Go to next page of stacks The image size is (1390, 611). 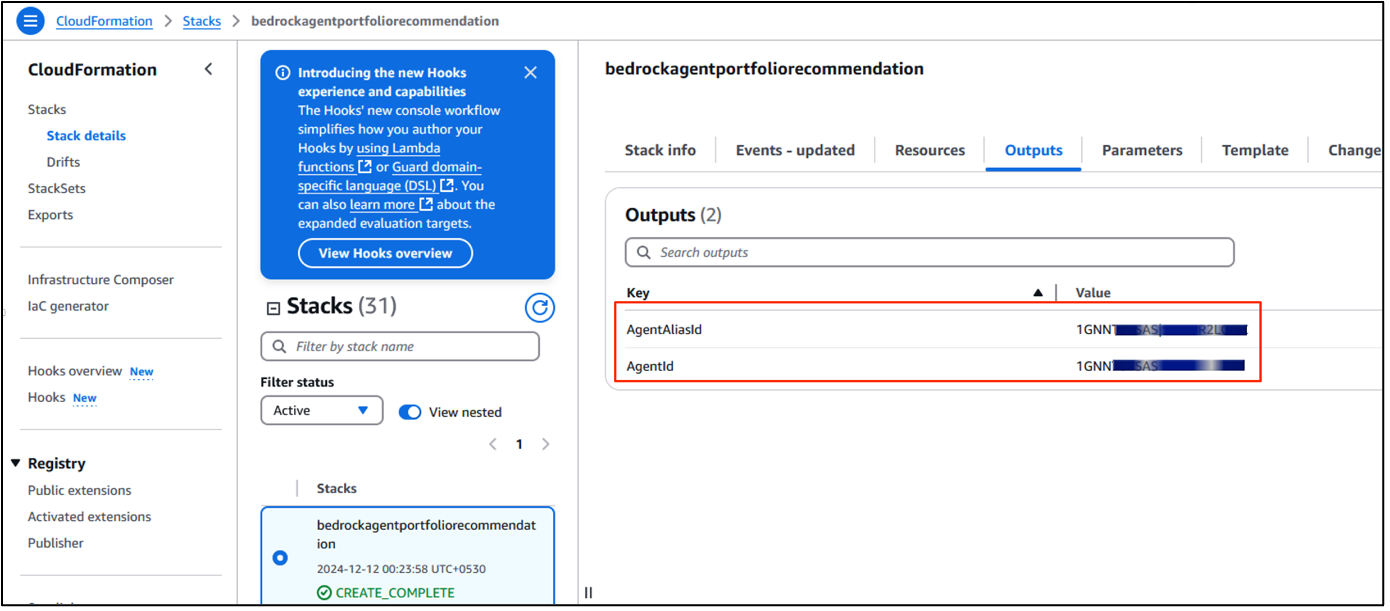(545, 444)
